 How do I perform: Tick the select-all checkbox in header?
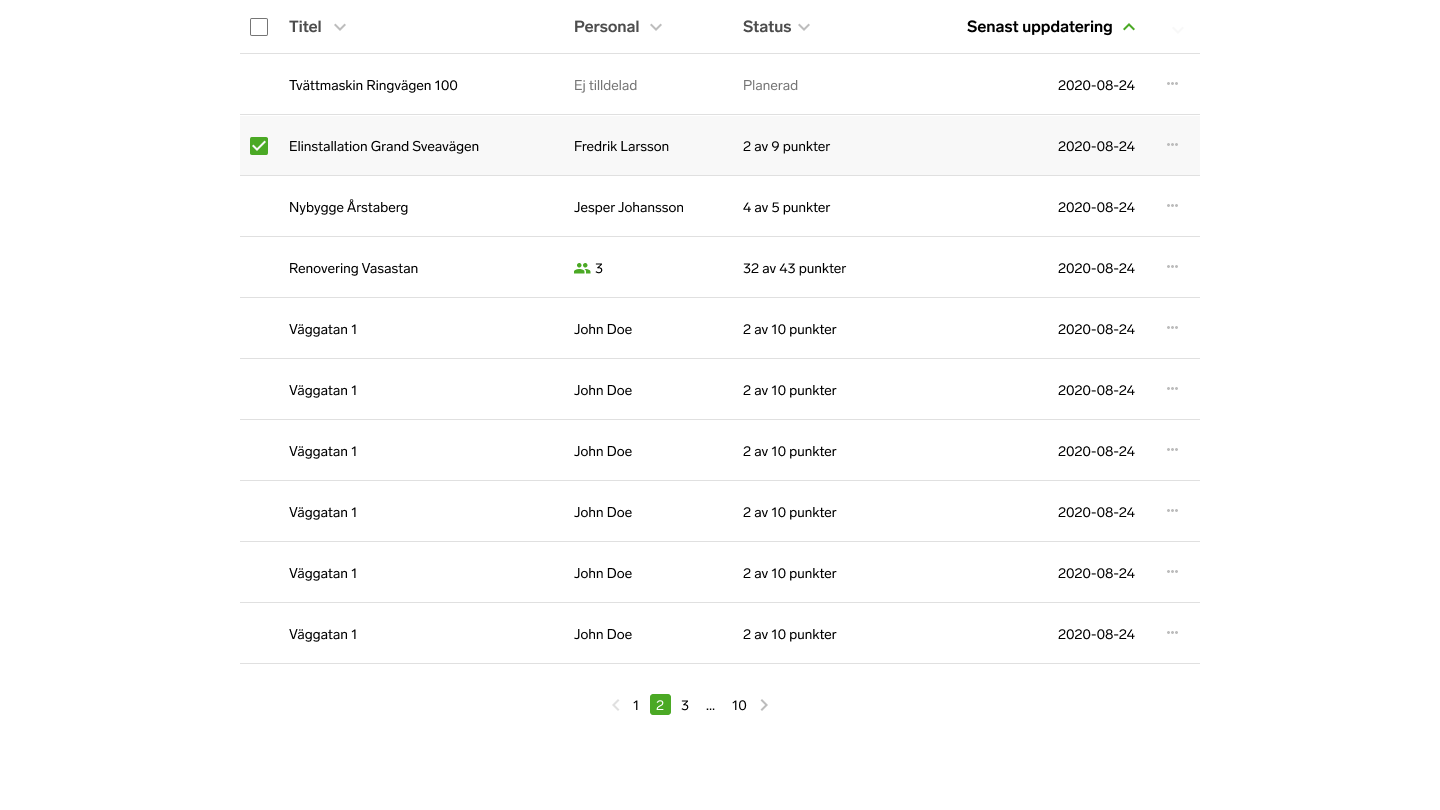259,27
